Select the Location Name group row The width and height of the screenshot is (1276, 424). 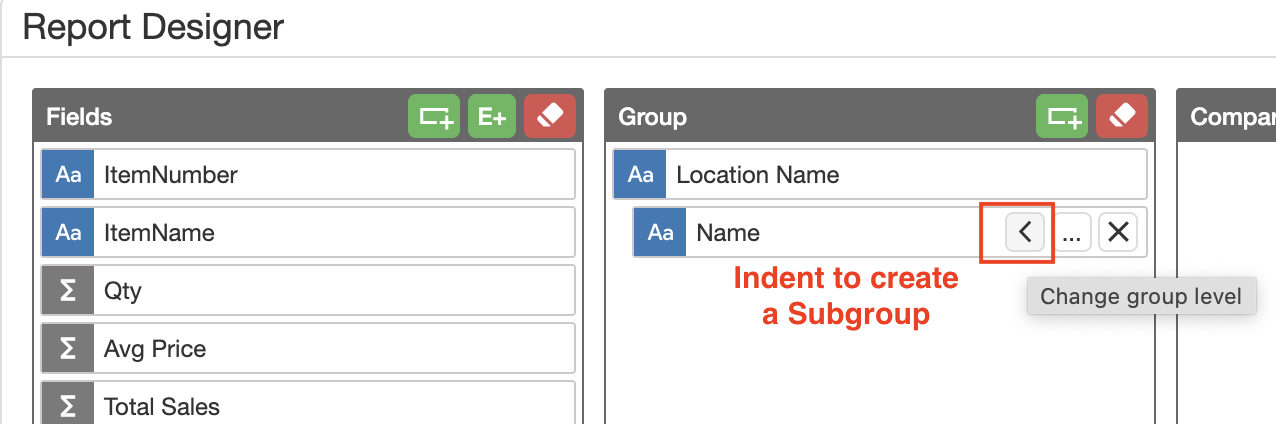880,175
